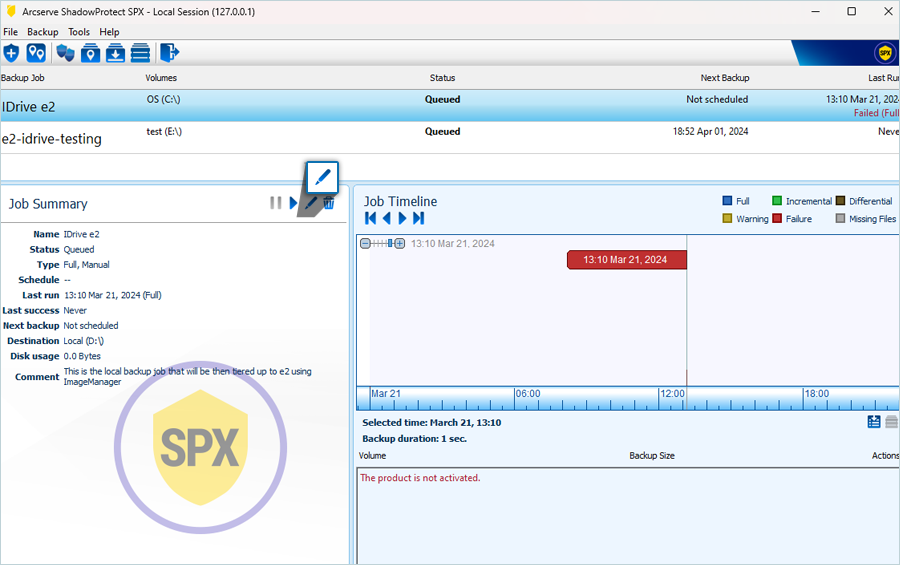Viewport: 900px width, 565px height.
Task: Zoom in timeline with plus button
Action: click(x=400, y=243)
